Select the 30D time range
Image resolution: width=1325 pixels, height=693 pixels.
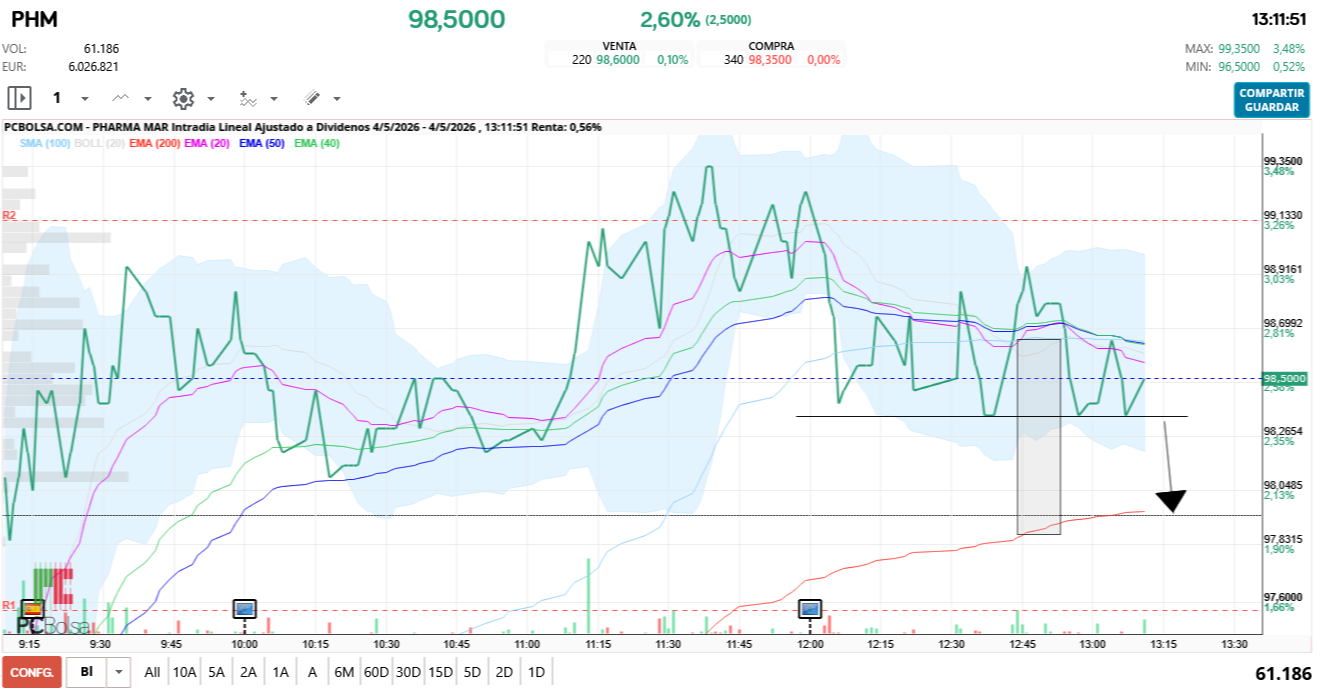pos(408,672)
